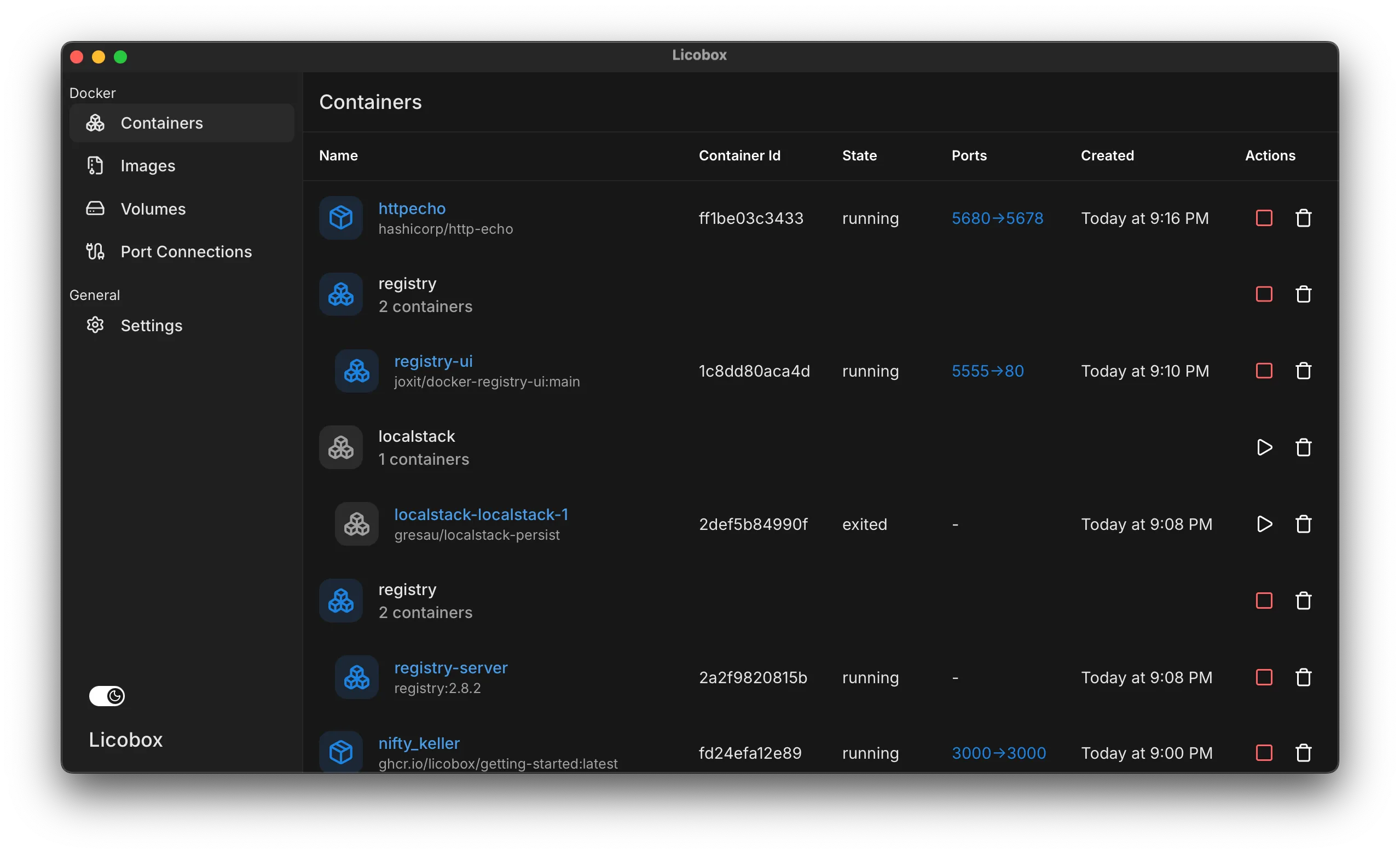Select the Settings menu entry

coord(152,325)
